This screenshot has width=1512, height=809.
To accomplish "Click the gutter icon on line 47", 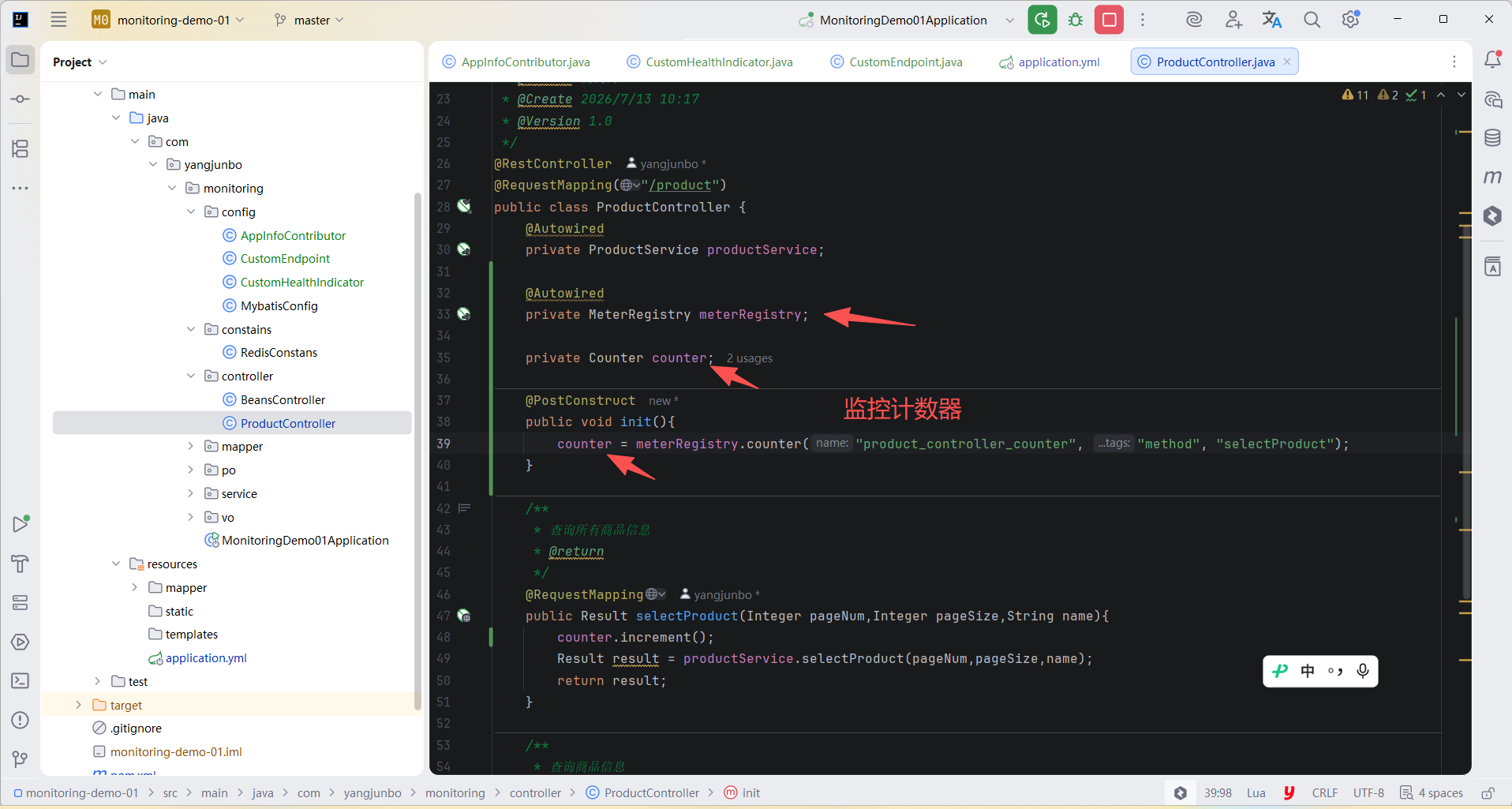I will (464, 616).
